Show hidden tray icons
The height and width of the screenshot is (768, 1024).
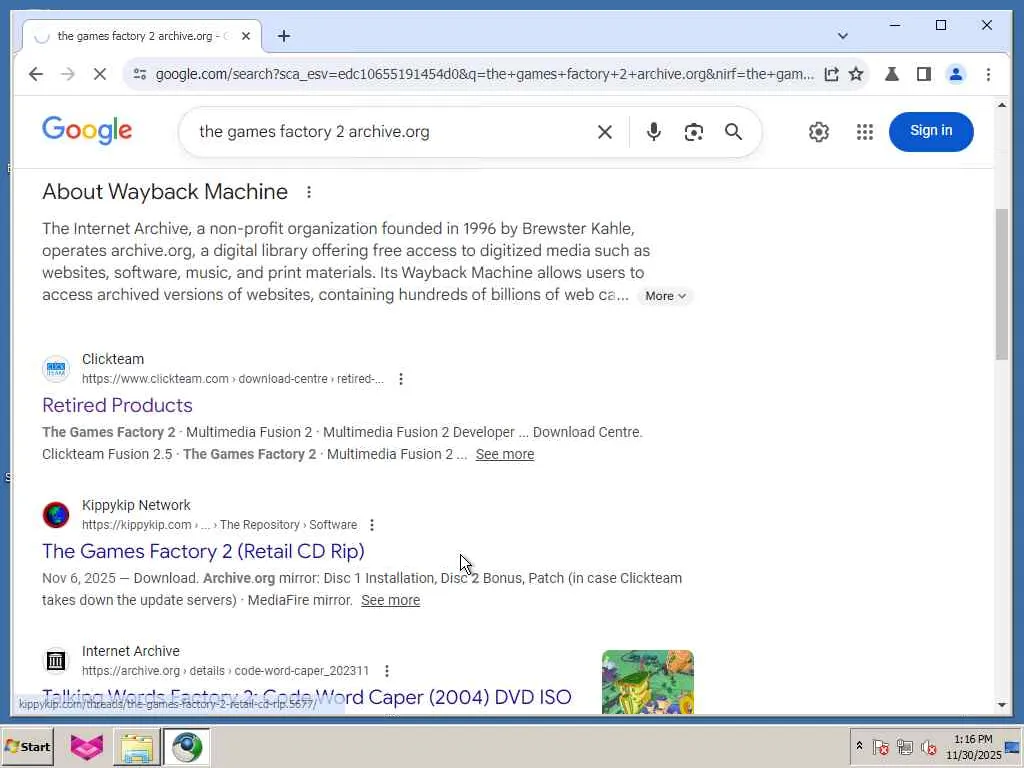pos(859,746)
